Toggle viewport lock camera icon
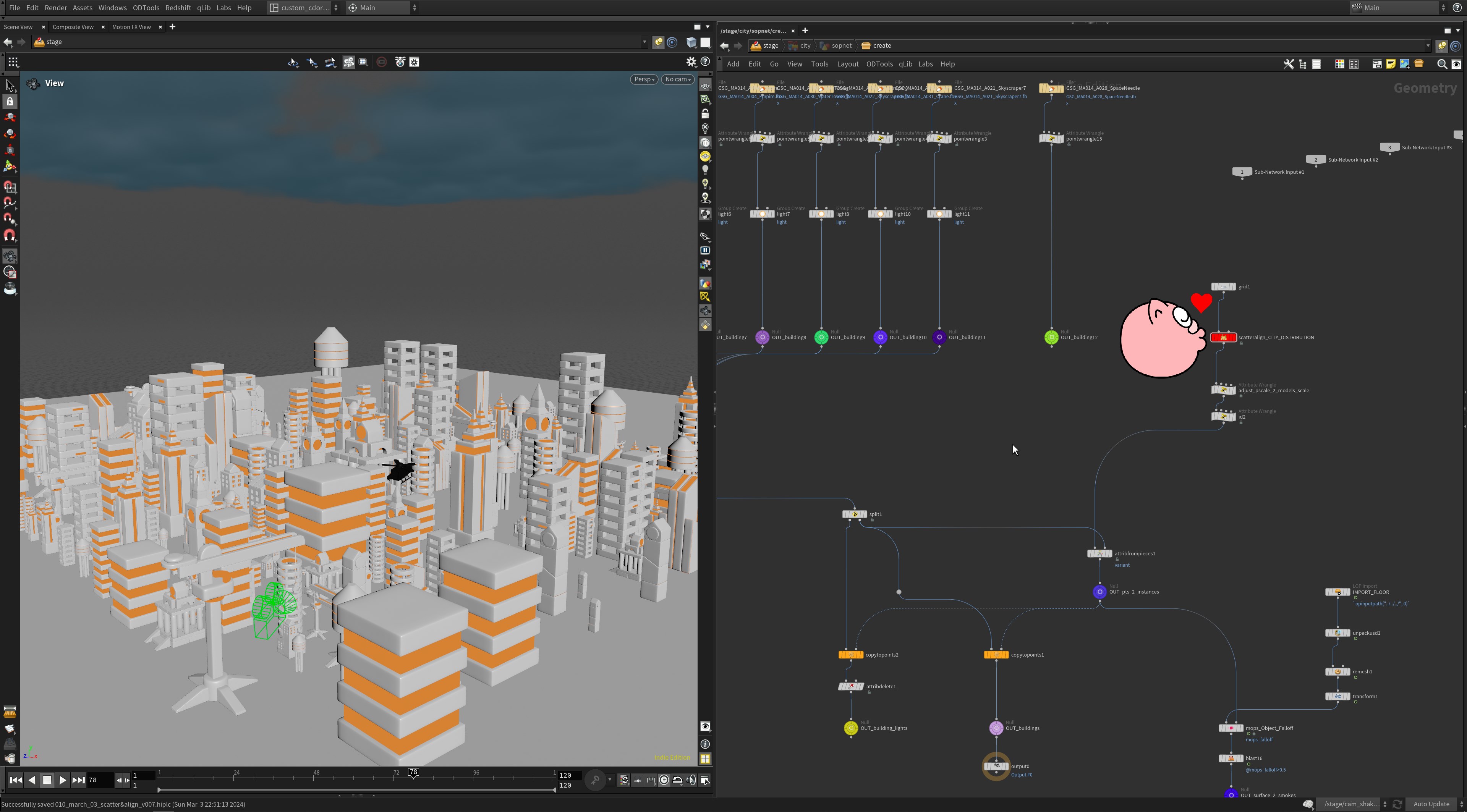 [x=705, y=114]
